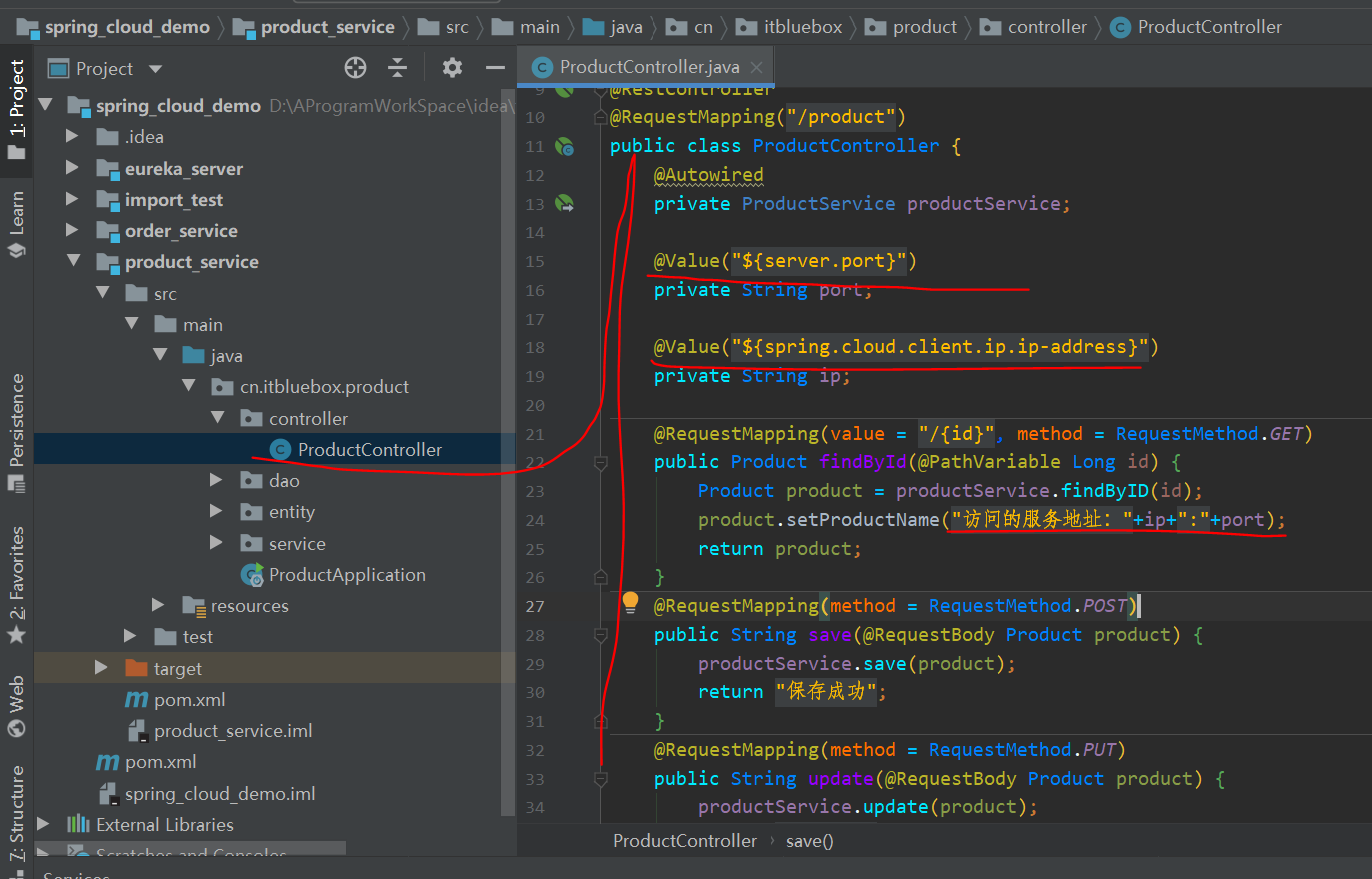
Task: Open the Project view dropdown
Action: click(155, 69)
